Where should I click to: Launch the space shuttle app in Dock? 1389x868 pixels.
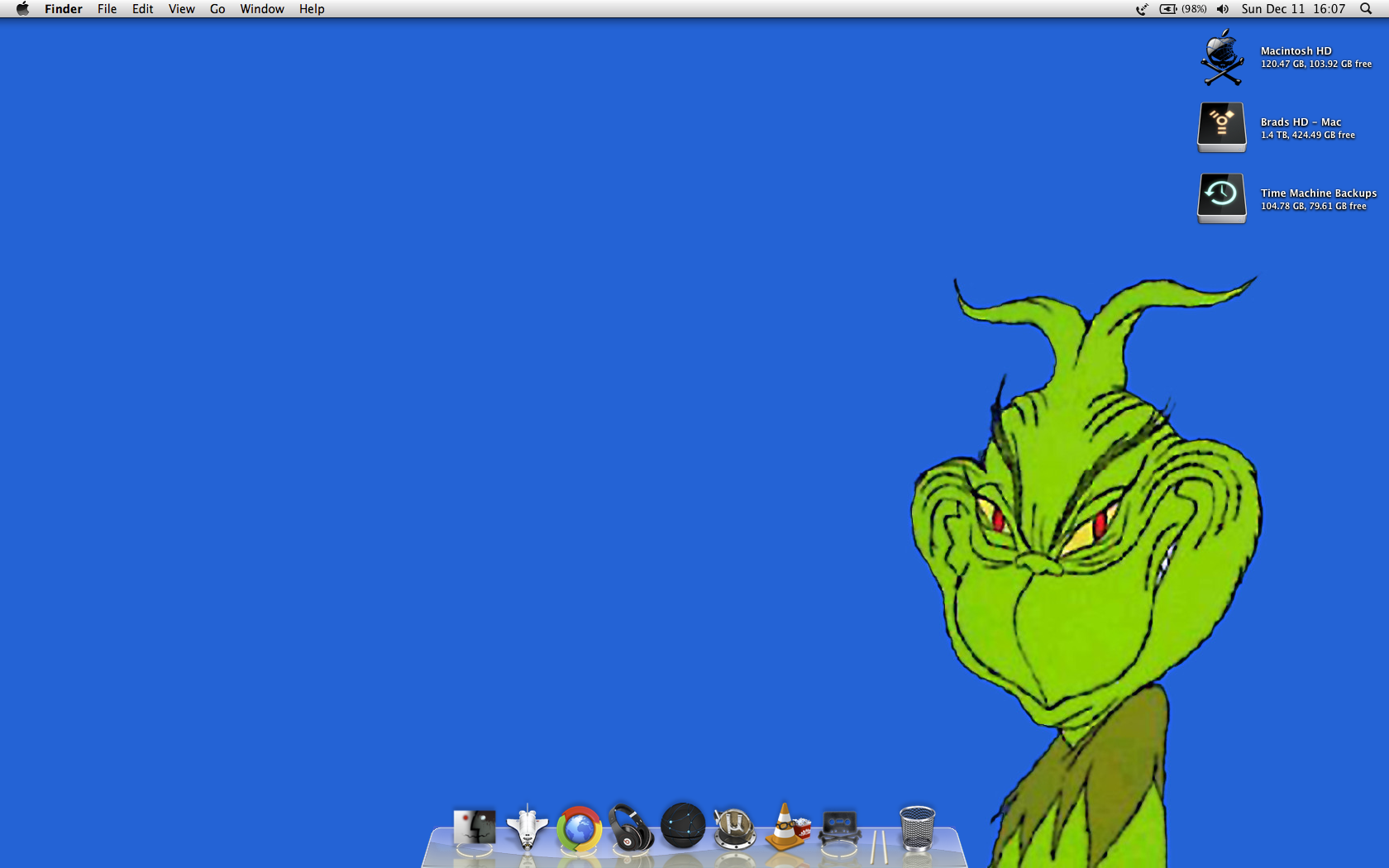[x=527, y=827]
